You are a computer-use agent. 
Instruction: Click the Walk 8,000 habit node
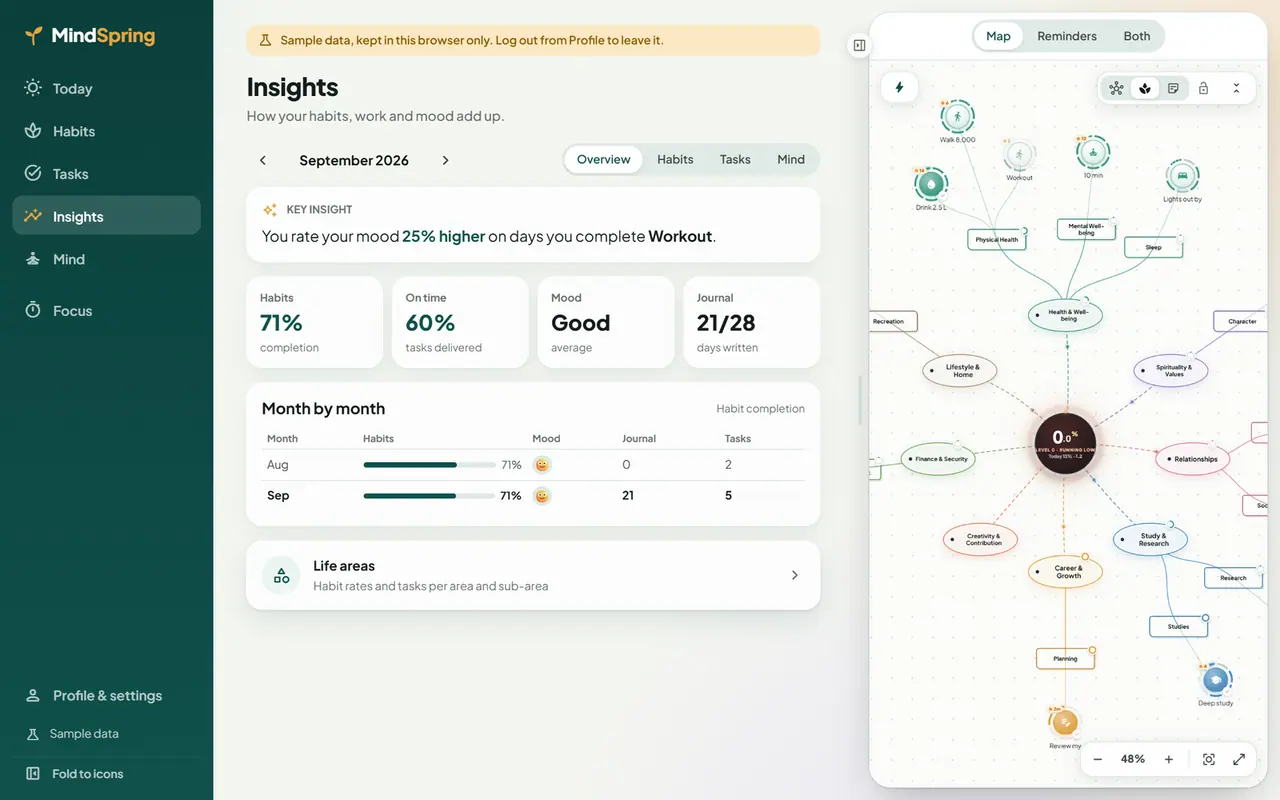tap(957, 118)
